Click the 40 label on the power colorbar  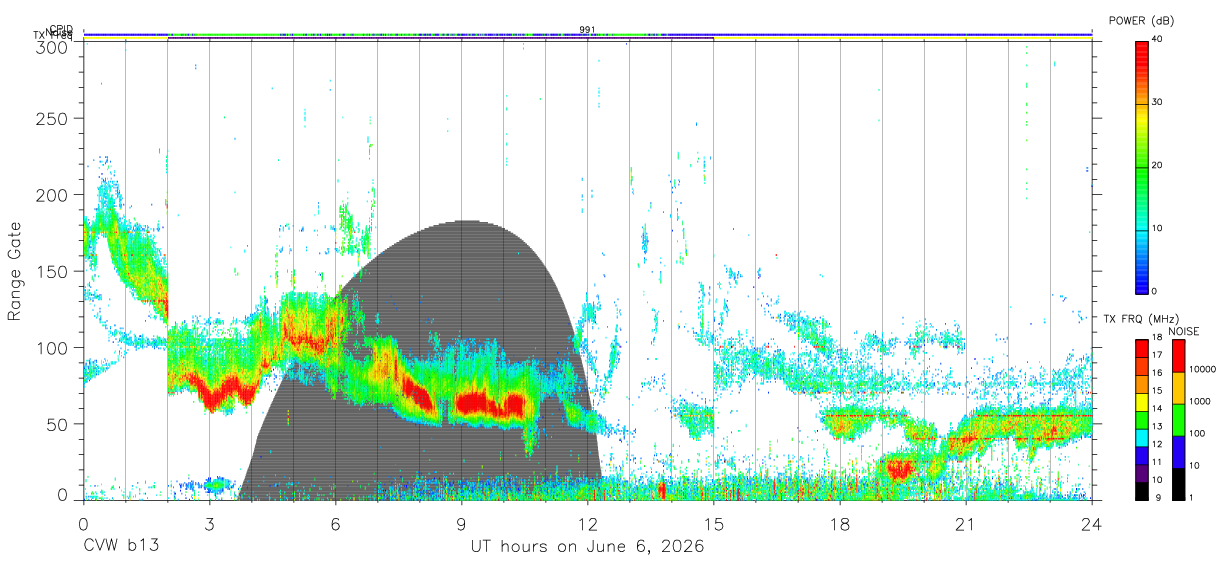point(1158,39)
